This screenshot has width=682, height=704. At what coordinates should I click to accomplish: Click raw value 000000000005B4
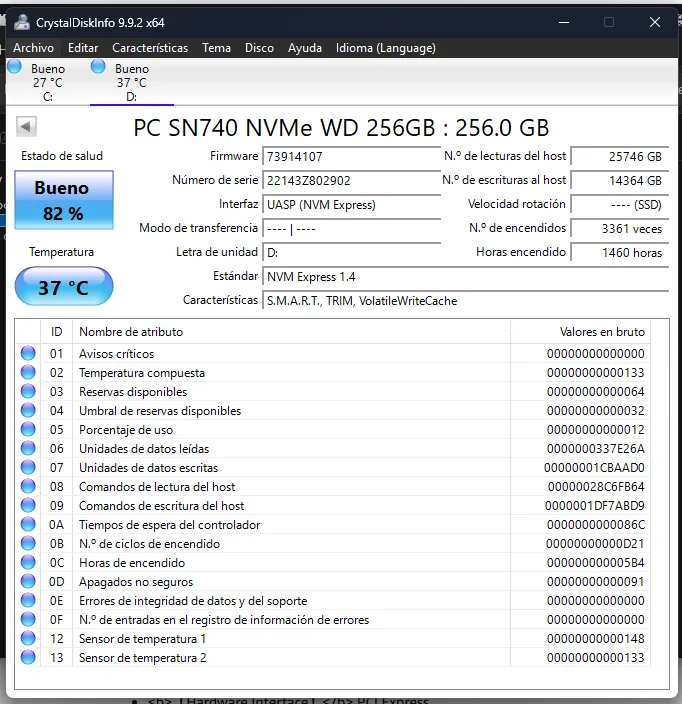(x=595, y=563)
